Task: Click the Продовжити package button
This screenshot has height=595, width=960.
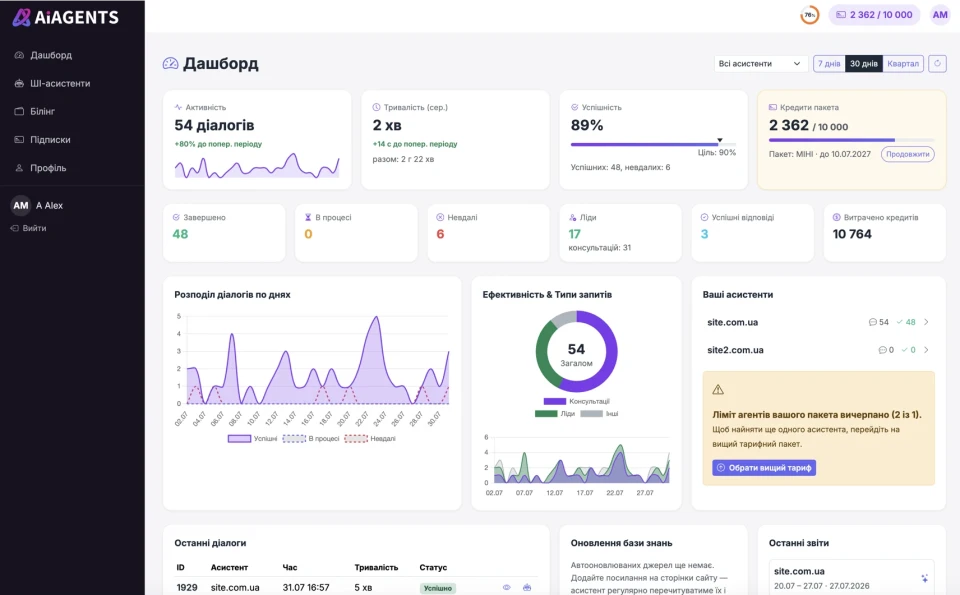Action: pos(907,154)
